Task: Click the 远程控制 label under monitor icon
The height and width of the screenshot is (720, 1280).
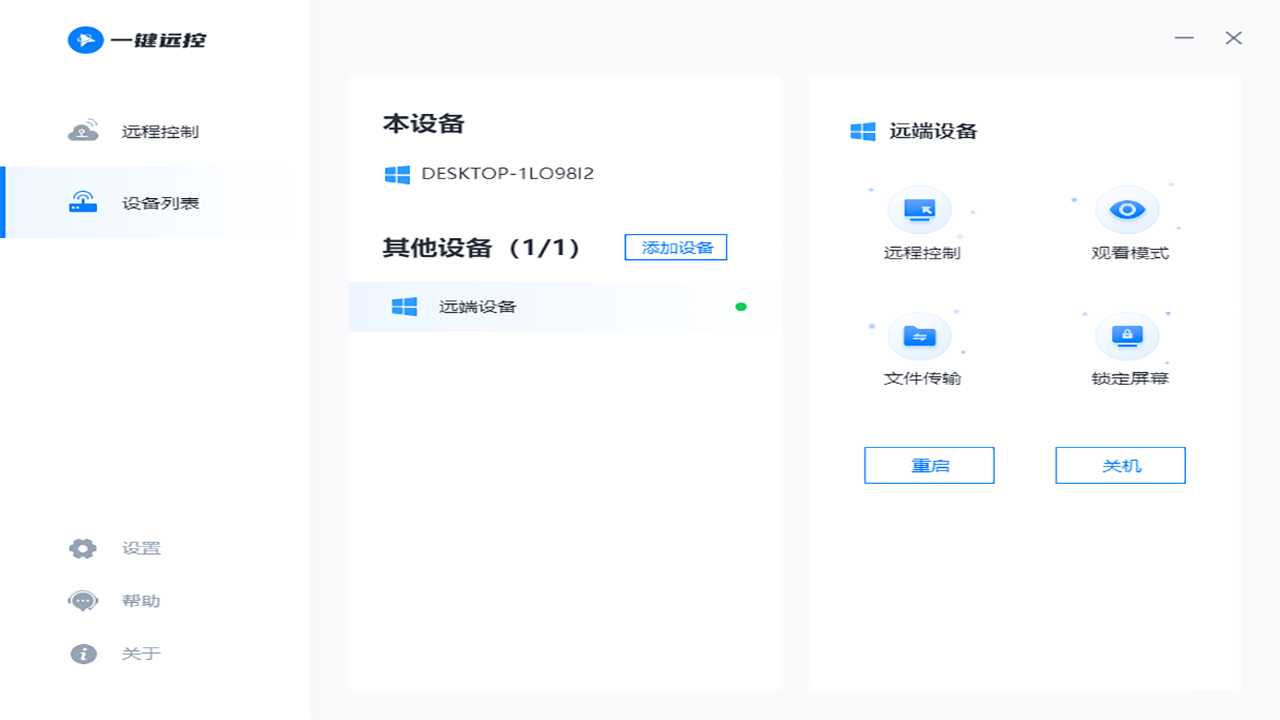Action: (922, 253)
